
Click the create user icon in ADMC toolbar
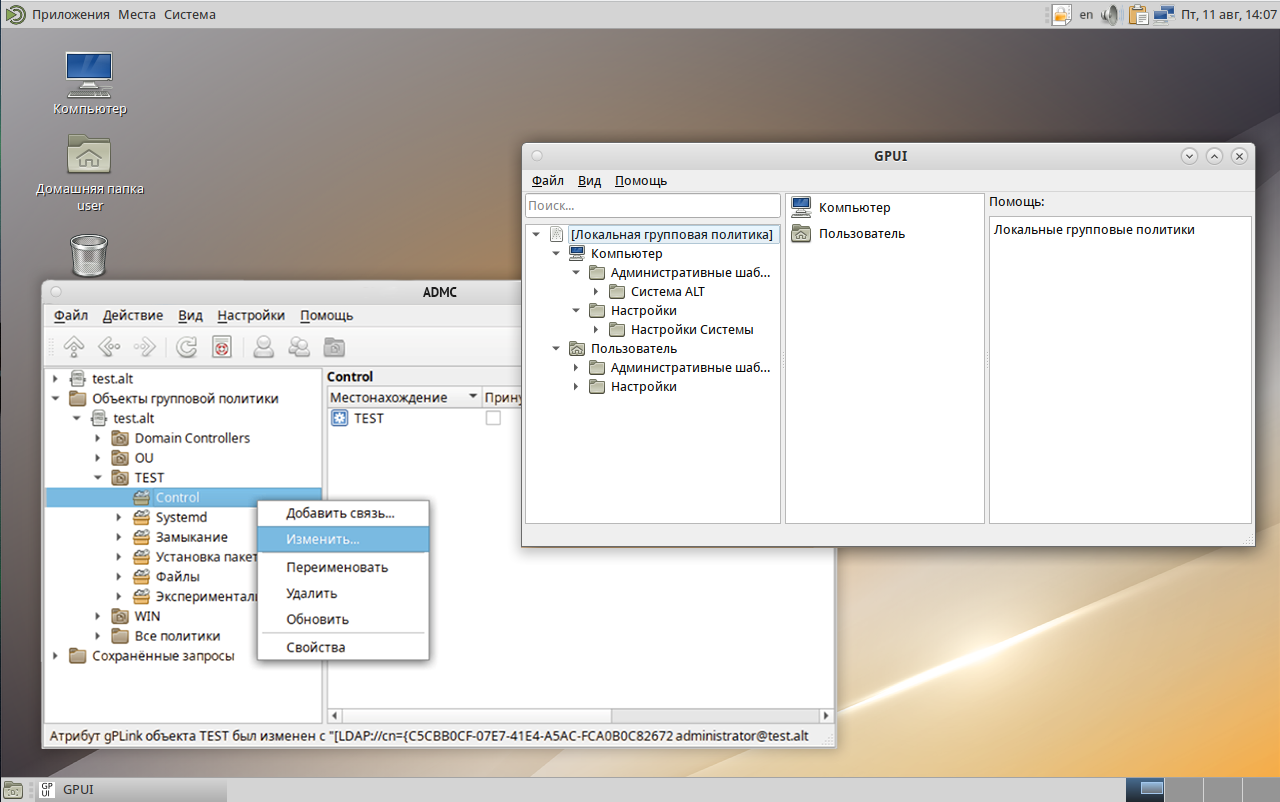click(264, 347)
